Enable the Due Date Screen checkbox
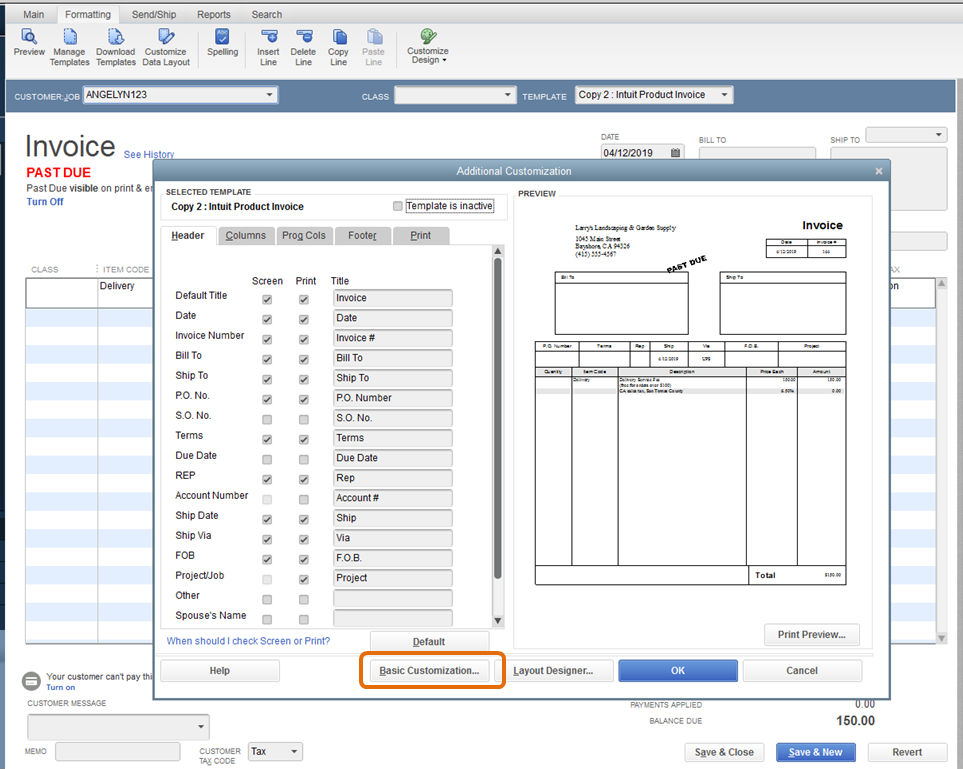 pyautogui.click(x=266, y=459)
